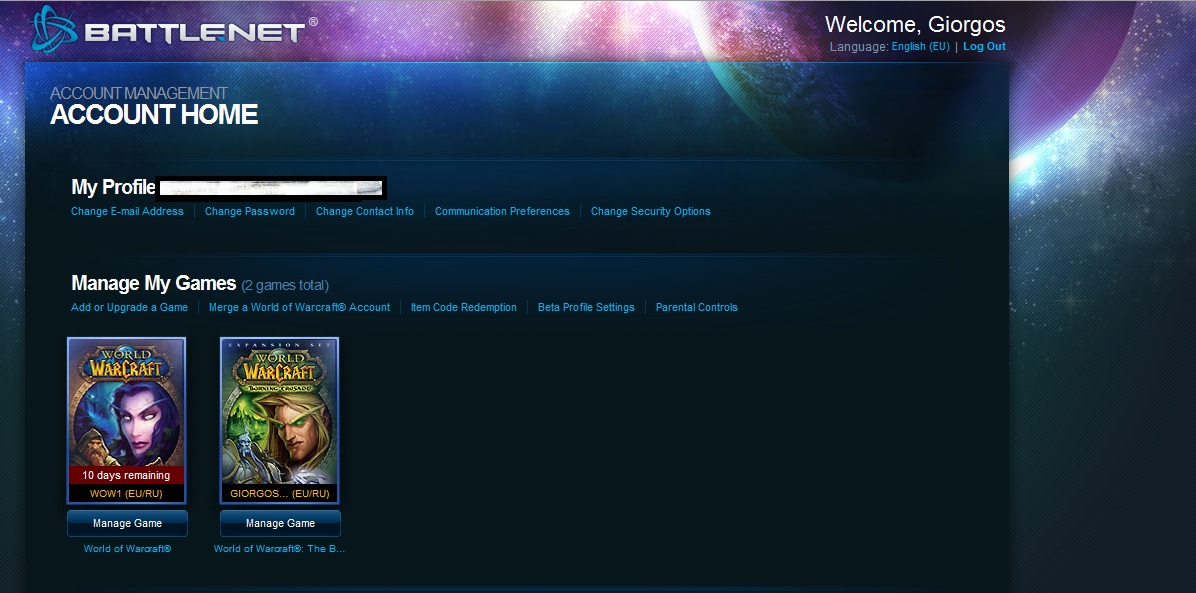Open Change Contact Info link
The width and height of the screenshot is (1196, 593).
point(365,211)
